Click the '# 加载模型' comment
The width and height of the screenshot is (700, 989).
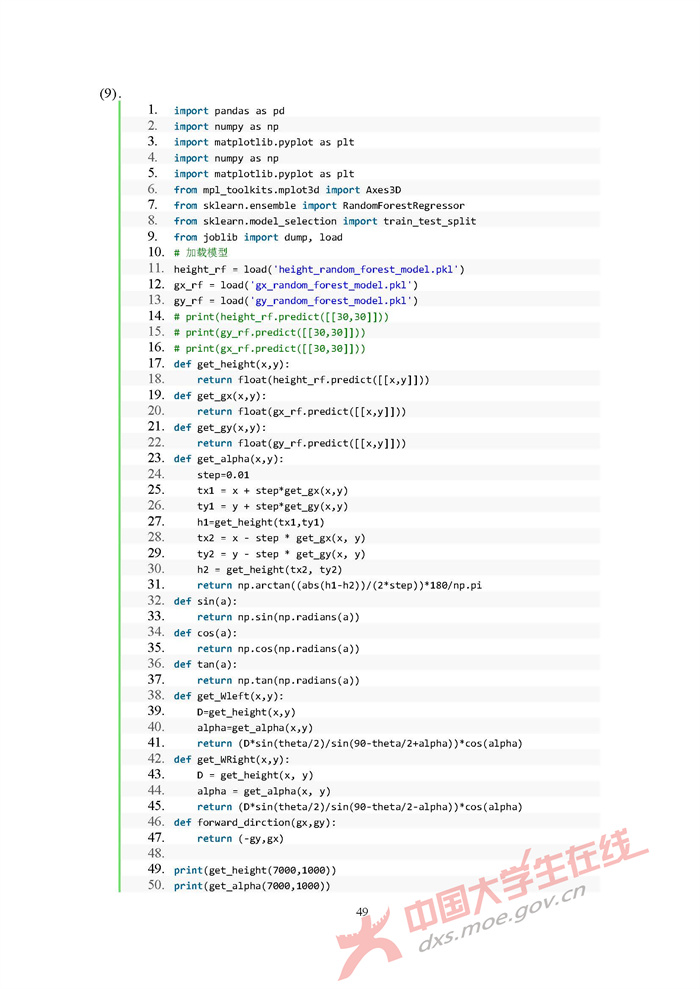point(201,253)
